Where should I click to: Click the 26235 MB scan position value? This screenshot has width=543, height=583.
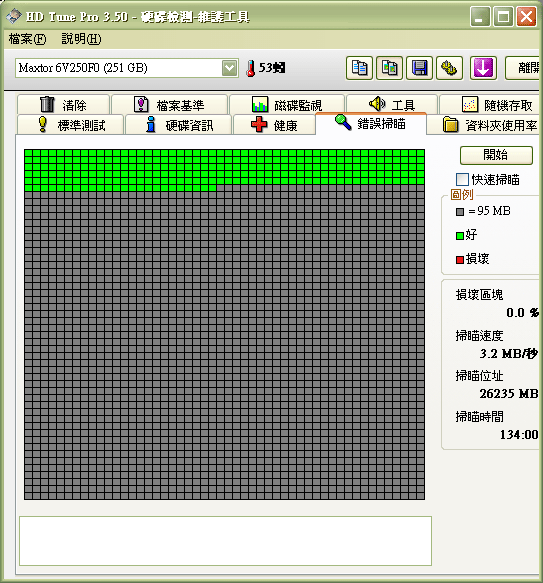click(x=509, y=393)
